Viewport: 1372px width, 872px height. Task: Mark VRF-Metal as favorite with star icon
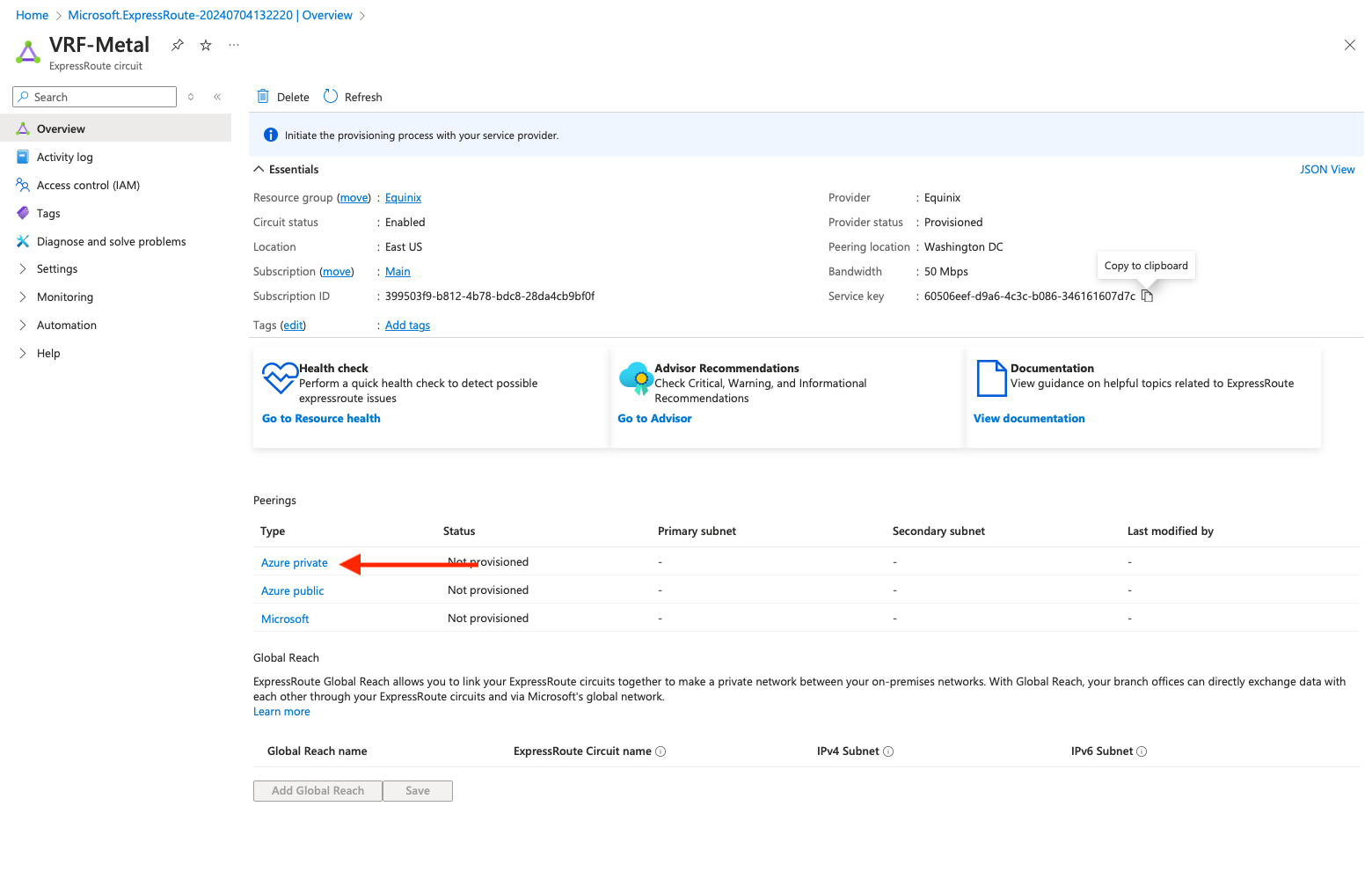(206, 45)
